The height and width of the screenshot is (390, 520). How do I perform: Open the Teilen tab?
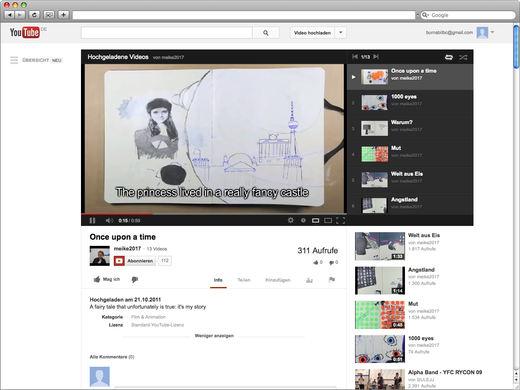click(x=244, y=280)
